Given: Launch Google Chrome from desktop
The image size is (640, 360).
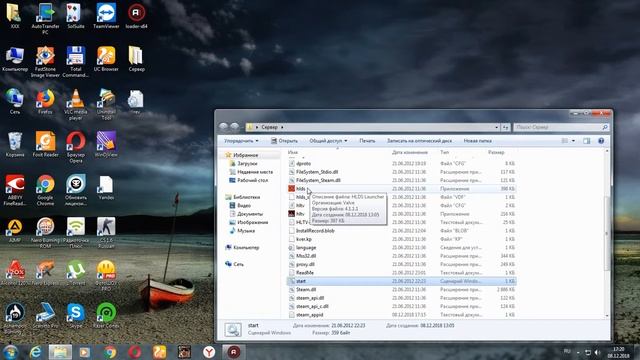Looking at the screenshot, I should click(45, 190).
